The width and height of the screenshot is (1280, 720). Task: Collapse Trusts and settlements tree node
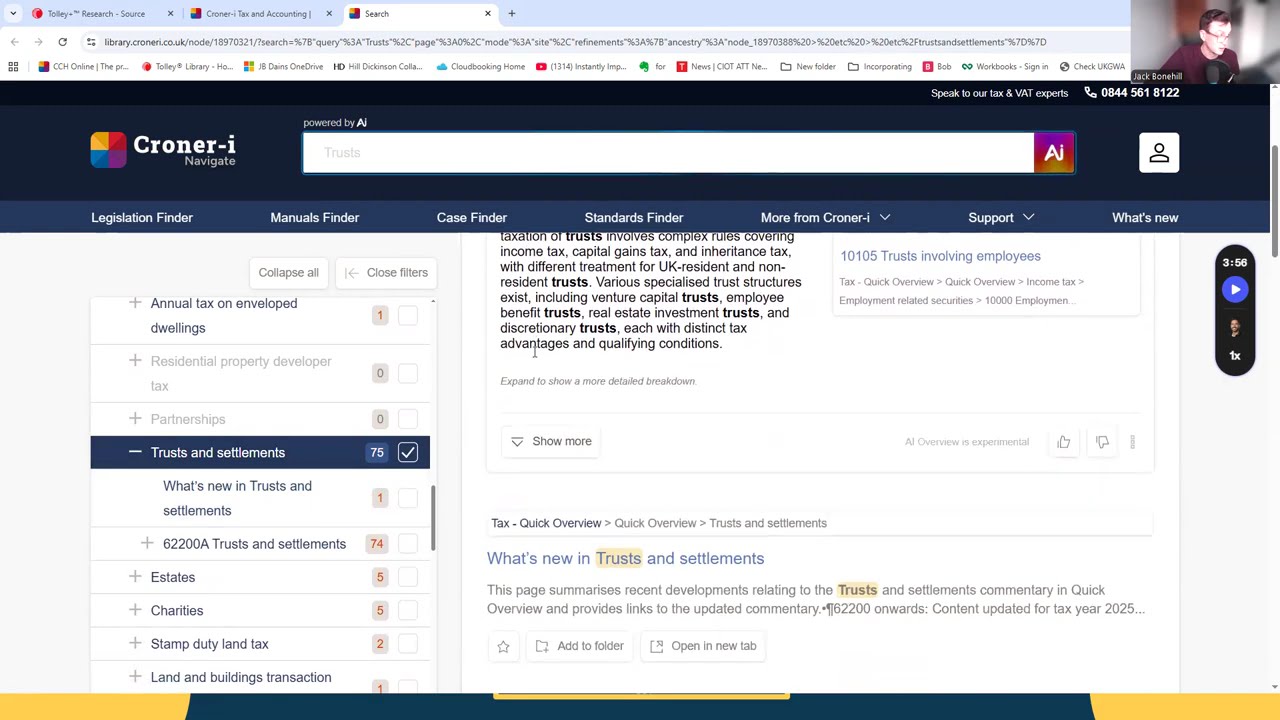pos(135,452)
